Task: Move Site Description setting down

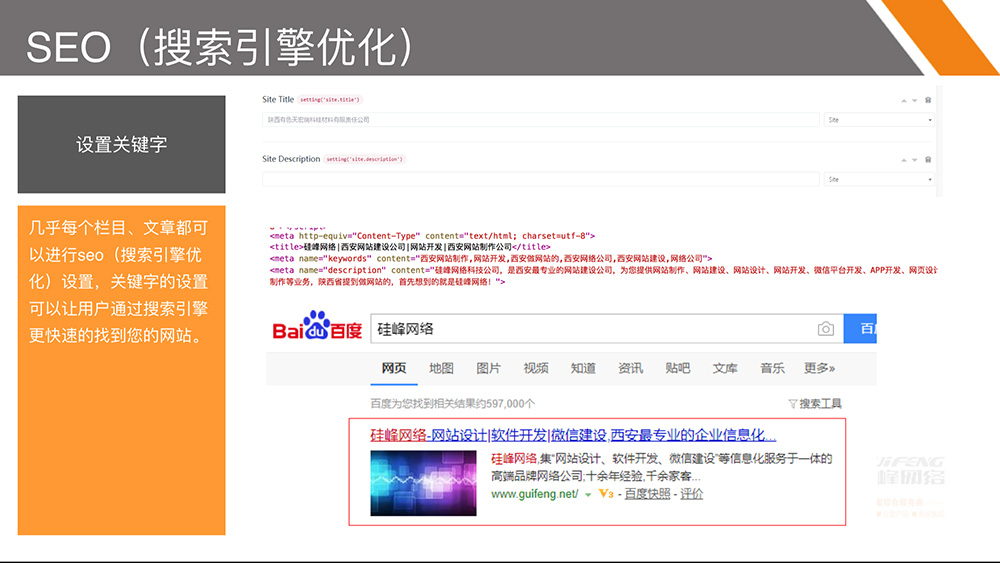Action: (915, 160)
